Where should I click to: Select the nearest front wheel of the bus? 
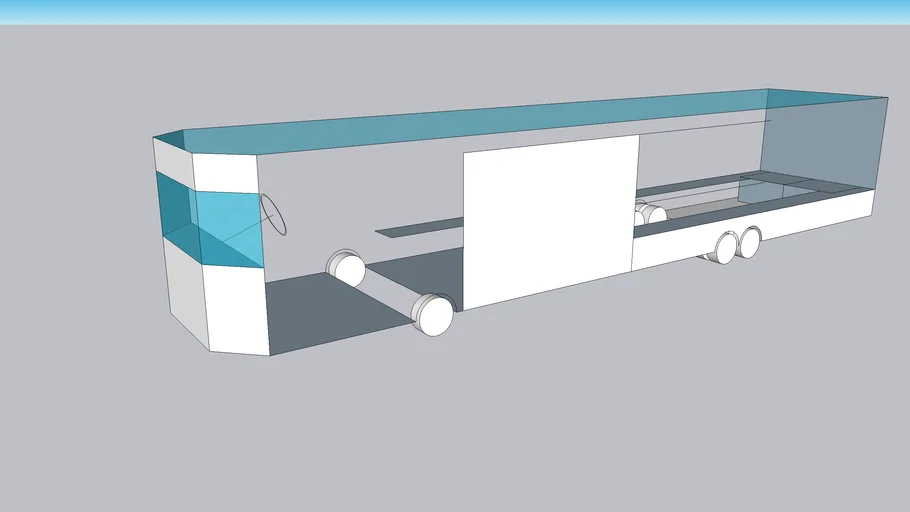[x=435, y=314]
